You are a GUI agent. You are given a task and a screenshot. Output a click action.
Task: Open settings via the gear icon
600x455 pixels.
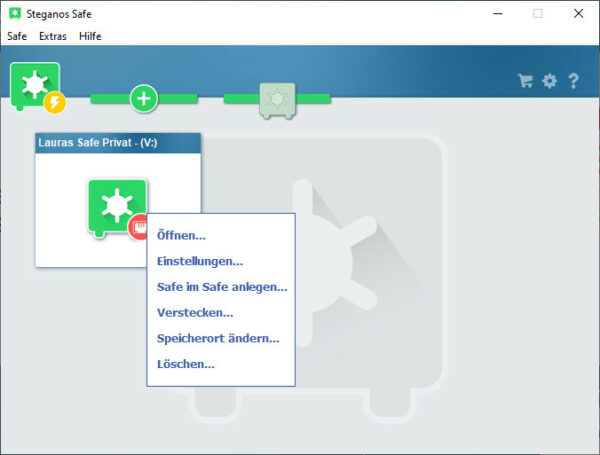tap(549, 81)
